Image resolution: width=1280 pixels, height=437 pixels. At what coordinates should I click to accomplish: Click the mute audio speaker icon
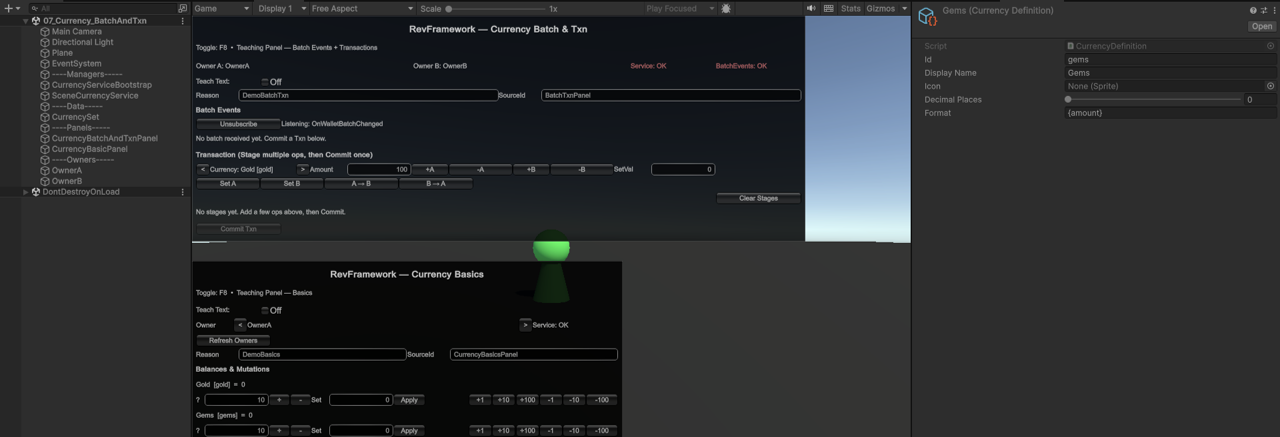[811, 8]
